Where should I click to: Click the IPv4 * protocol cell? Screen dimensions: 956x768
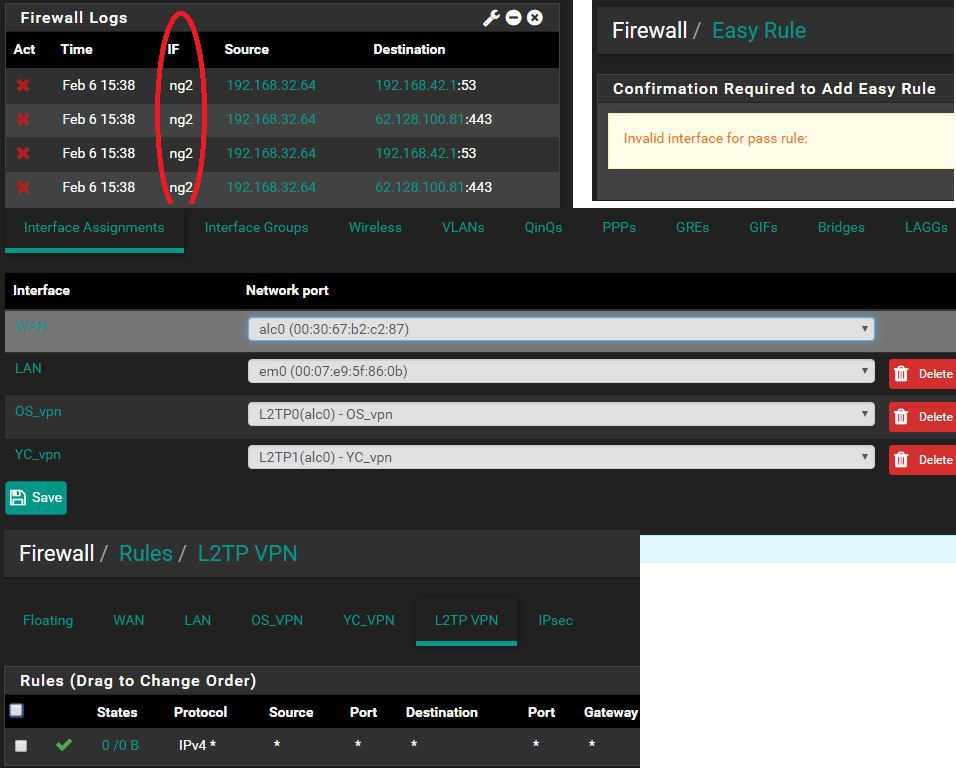click(197, 745)
